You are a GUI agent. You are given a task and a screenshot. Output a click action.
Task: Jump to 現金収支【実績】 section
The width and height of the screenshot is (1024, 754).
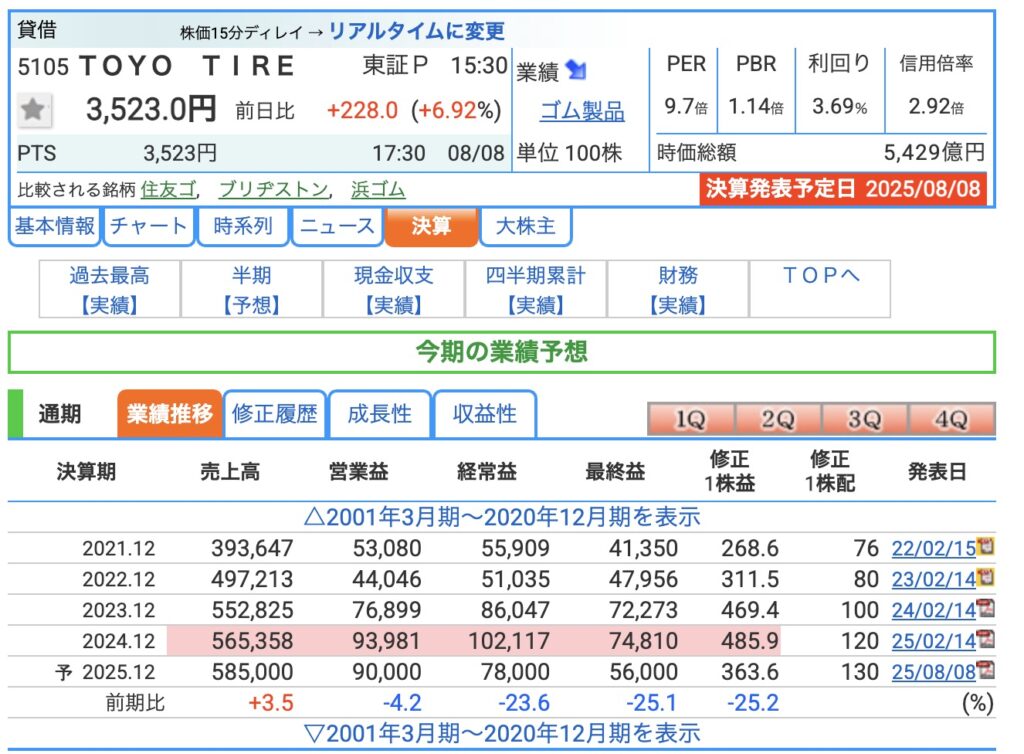394,289
